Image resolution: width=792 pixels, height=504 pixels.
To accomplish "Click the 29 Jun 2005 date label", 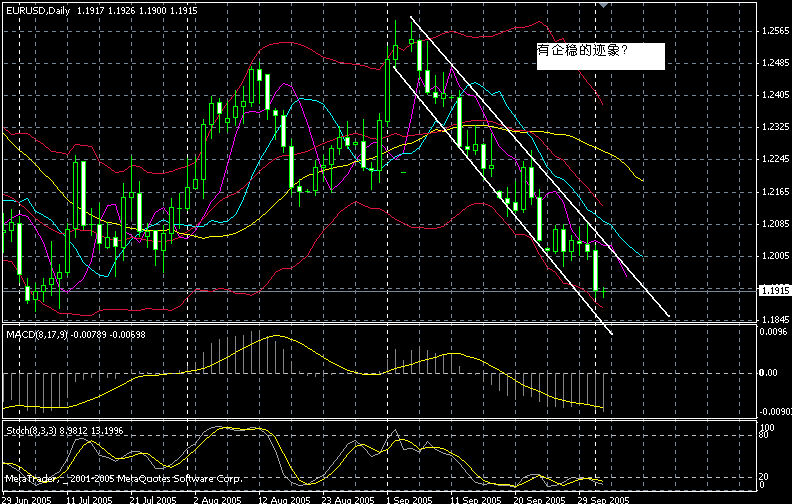I will [27, 500].
